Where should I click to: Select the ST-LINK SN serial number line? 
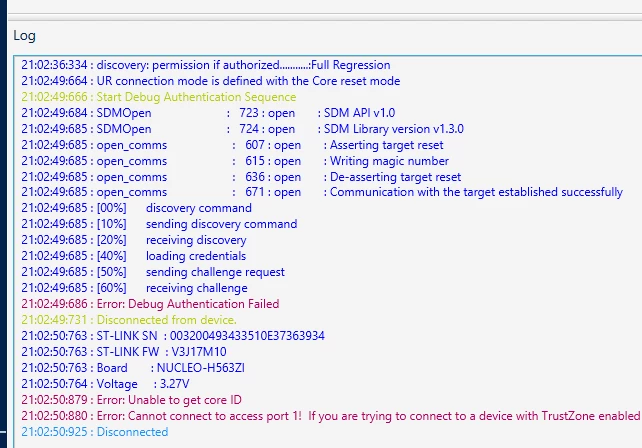[173, 335]
